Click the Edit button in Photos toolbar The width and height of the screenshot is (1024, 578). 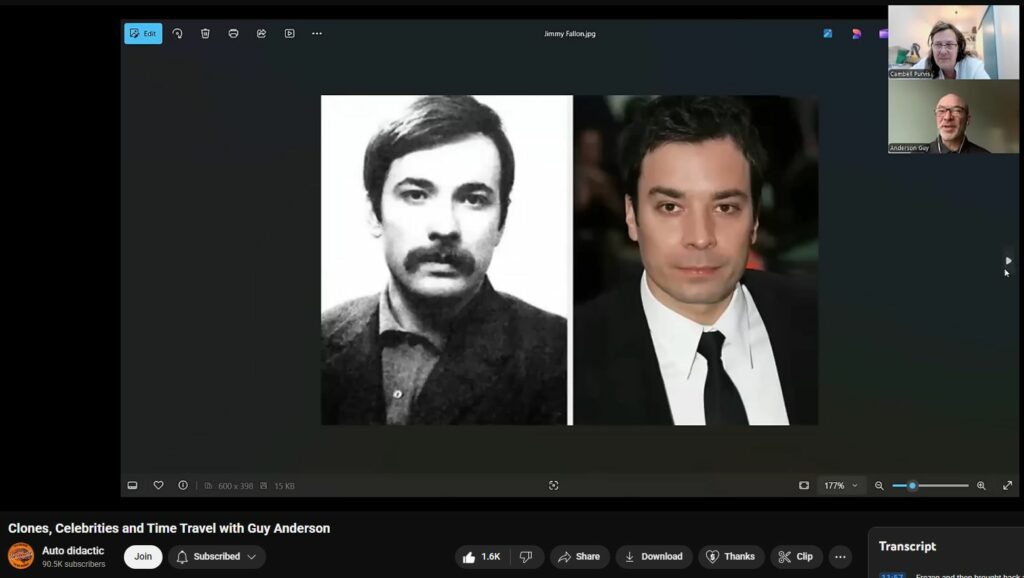[x=143, y=33]
